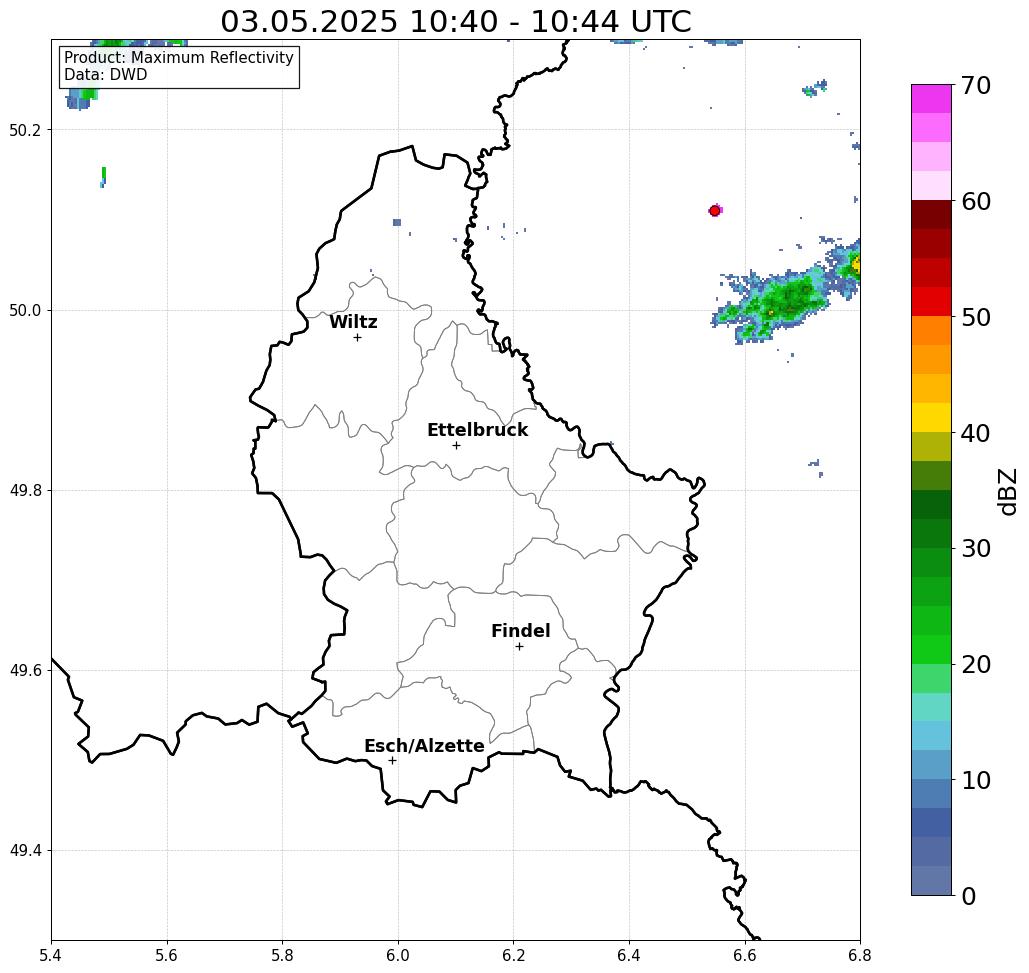Screen dimensions: 1029x973
Task: Click the cross marker below Esch/Alzette
Action: (x=392, y=761)
